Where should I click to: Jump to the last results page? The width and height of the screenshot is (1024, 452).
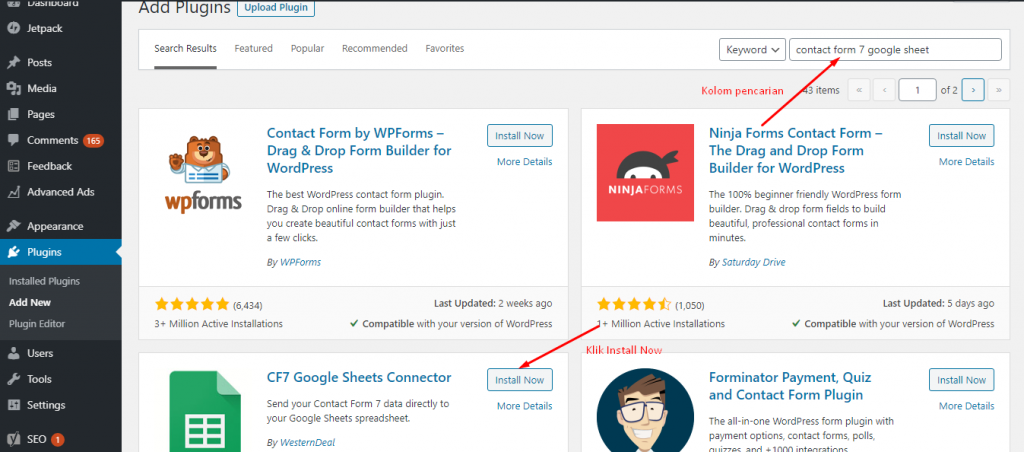pos(998,90)
